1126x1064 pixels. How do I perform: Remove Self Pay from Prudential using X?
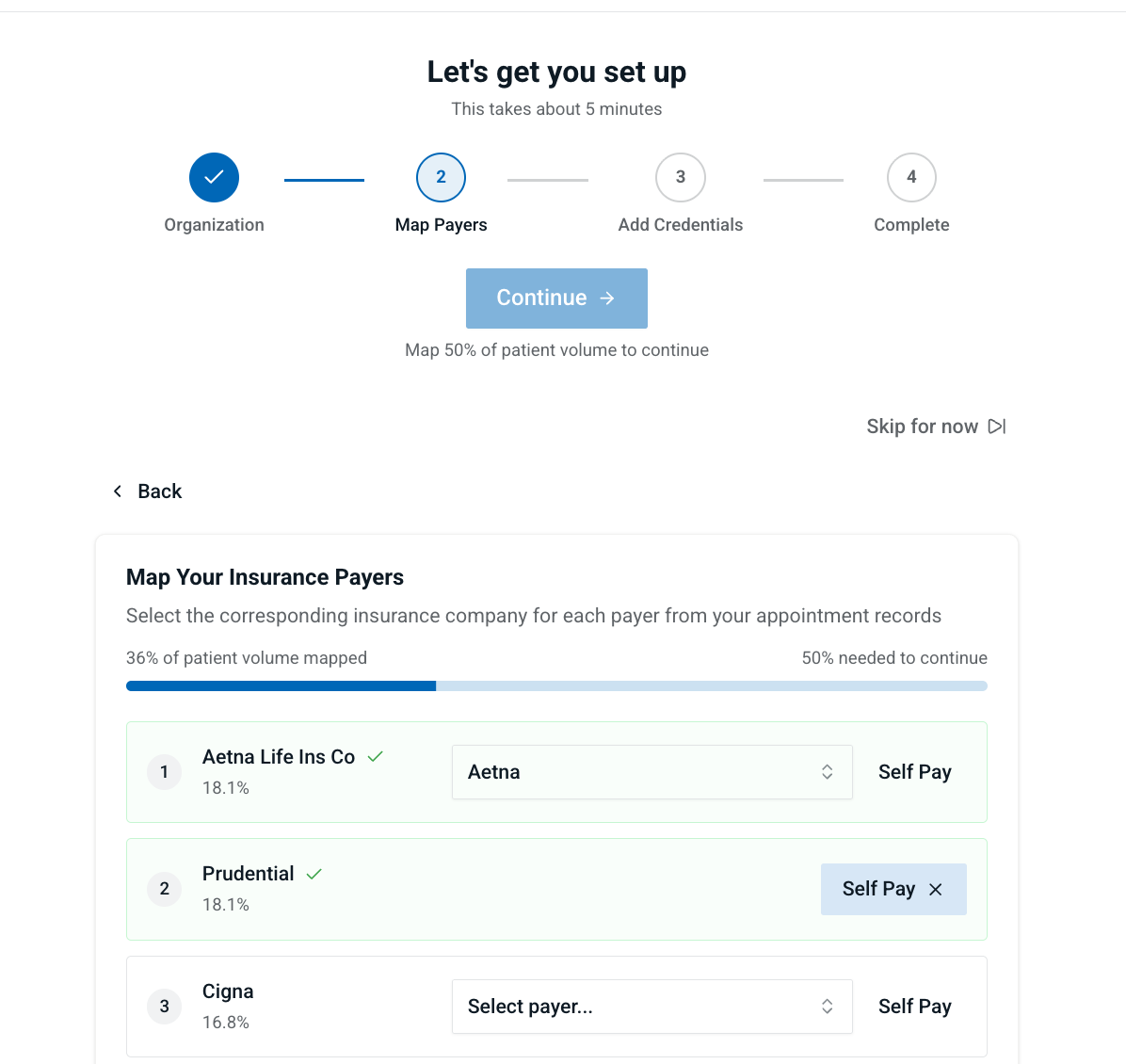click(936, 890)
